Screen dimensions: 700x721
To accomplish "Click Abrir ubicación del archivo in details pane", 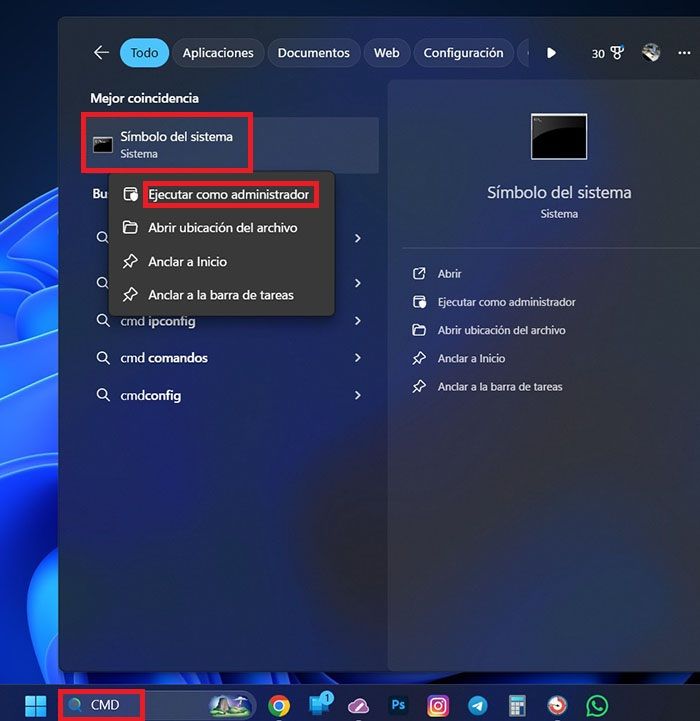I will pyautogui.click(x=501, y=330).
